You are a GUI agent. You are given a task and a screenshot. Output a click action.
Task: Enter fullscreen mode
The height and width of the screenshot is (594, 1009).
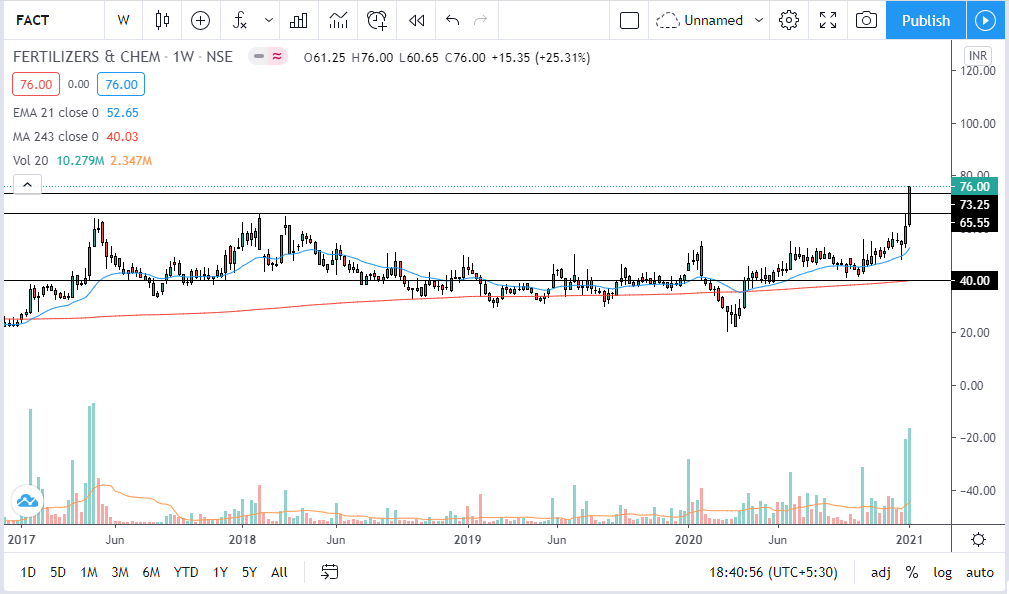[828, 21]
